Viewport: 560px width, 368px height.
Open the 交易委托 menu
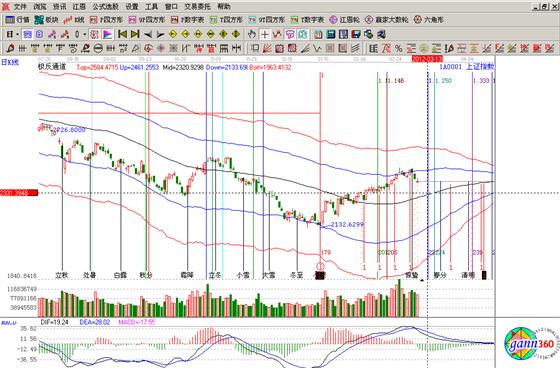tap(198, 6)
